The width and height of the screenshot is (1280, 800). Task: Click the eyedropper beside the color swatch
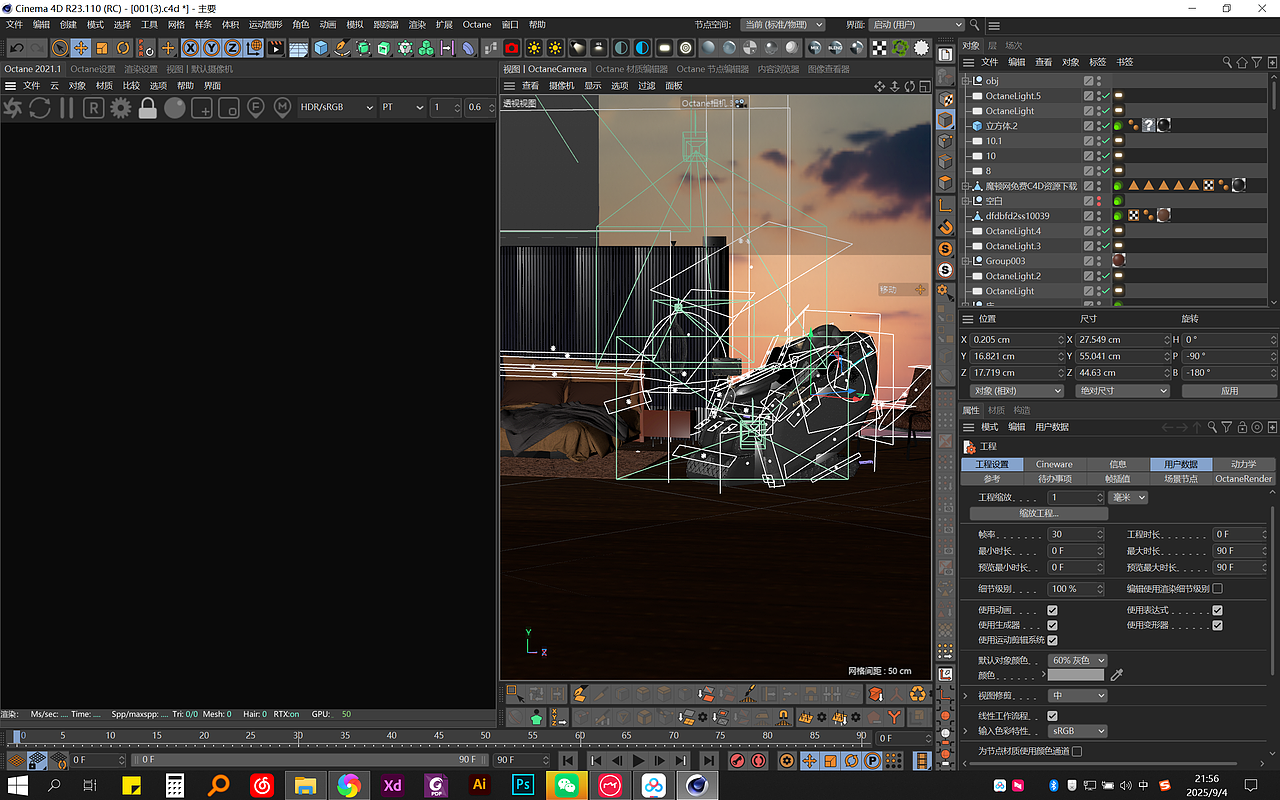1117,675
